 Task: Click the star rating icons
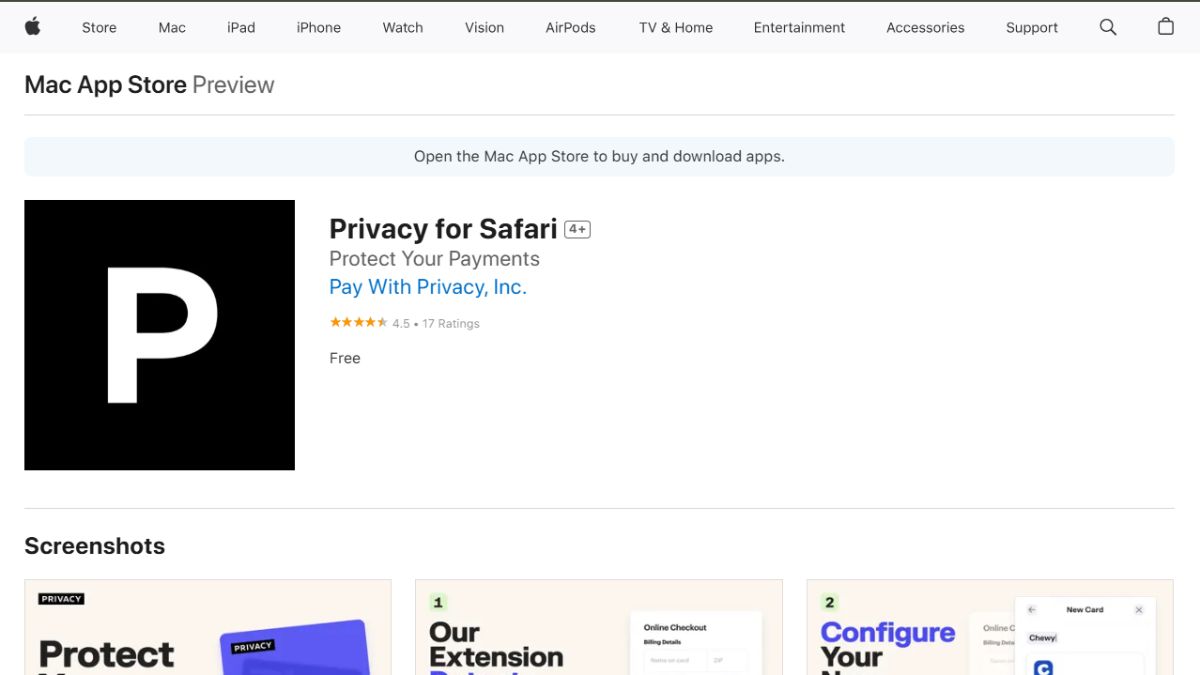[359, 322]
